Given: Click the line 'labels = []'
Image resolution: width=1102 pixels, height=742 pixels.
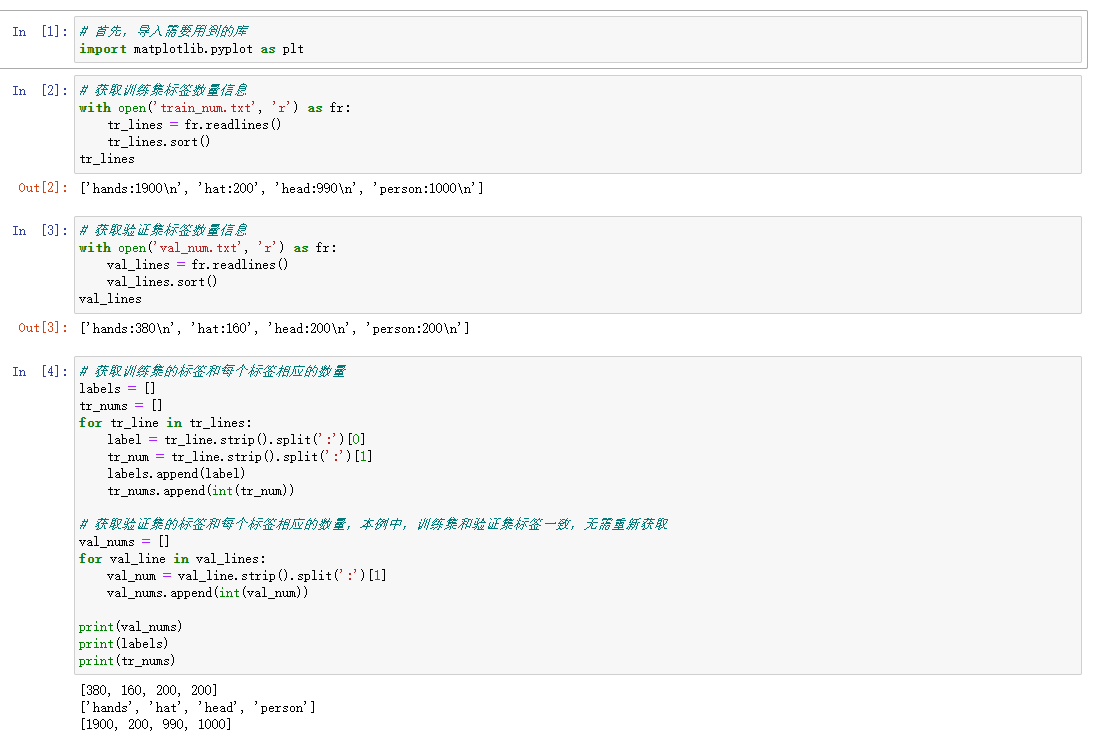Looking at the screenshot, I should (117, 389).
